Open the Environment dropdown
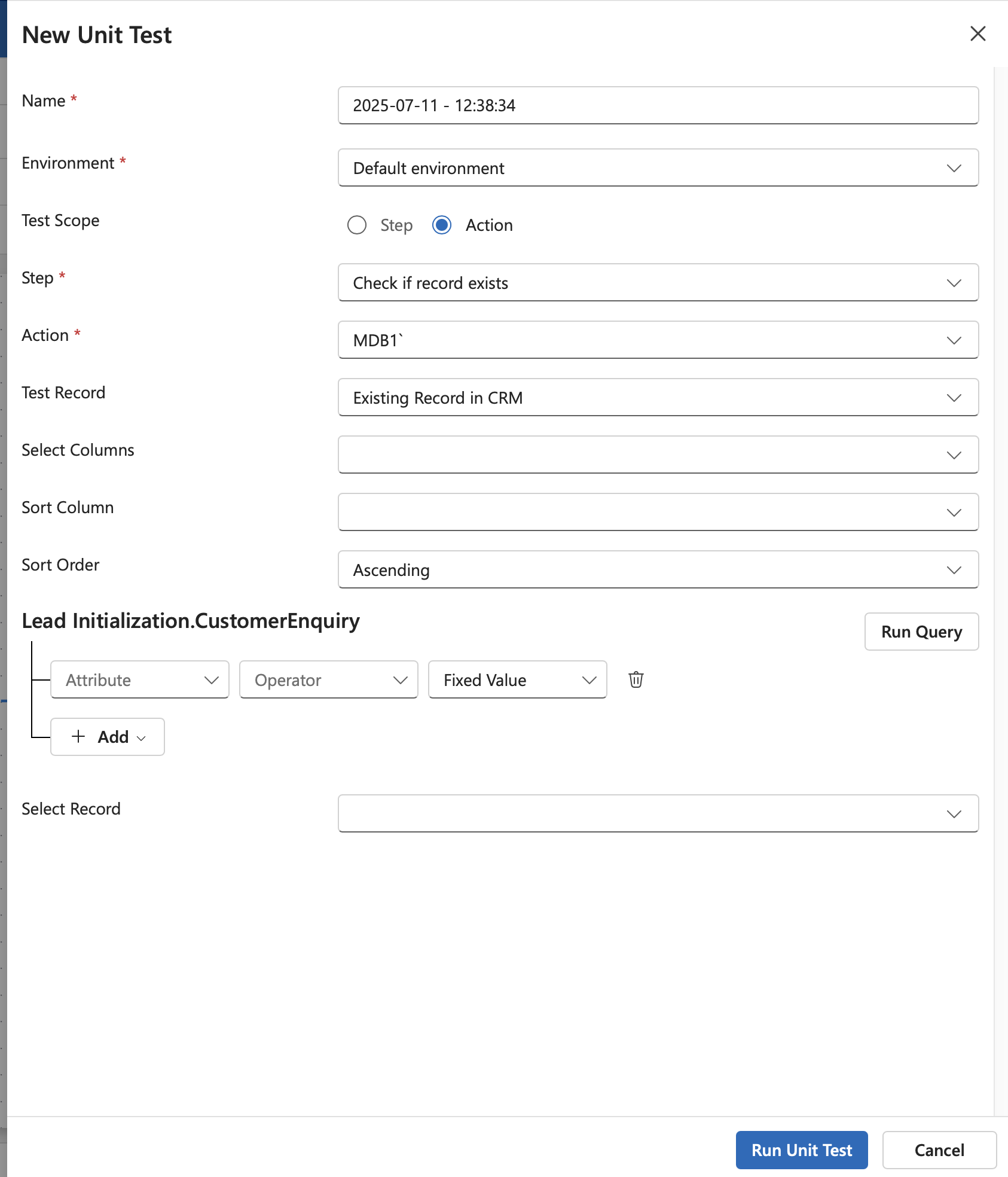This screenshot has width=1008, height=1177. tap(658, 167)
